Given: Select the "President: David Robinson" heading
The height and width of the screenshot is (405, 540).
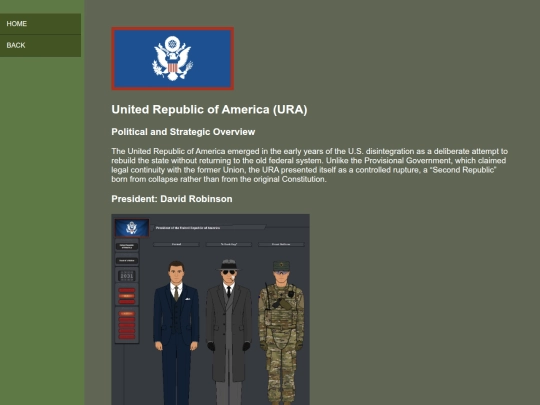Looking at the screenshot, I should pos(172,199).
